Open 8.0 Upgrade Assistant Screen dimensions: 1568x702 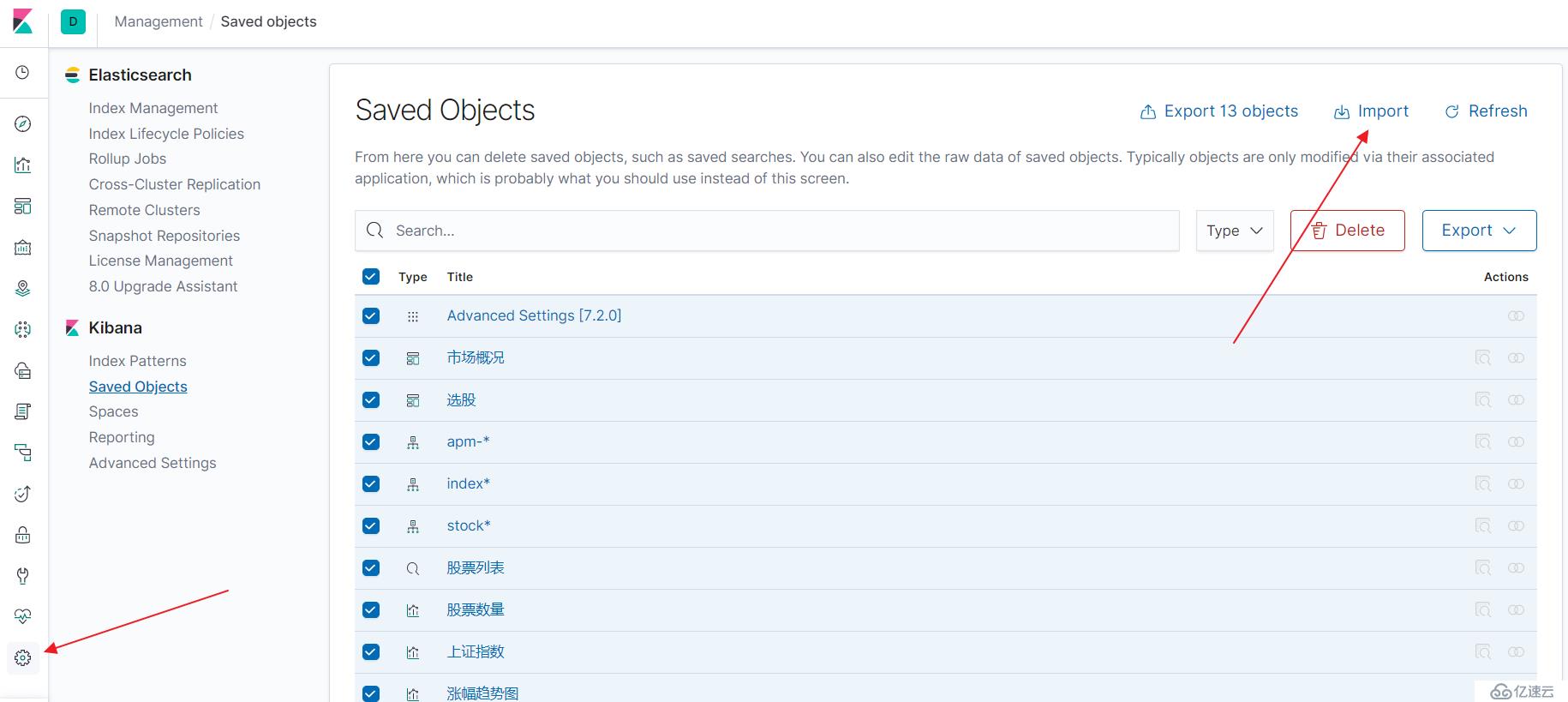pos(164,286)
